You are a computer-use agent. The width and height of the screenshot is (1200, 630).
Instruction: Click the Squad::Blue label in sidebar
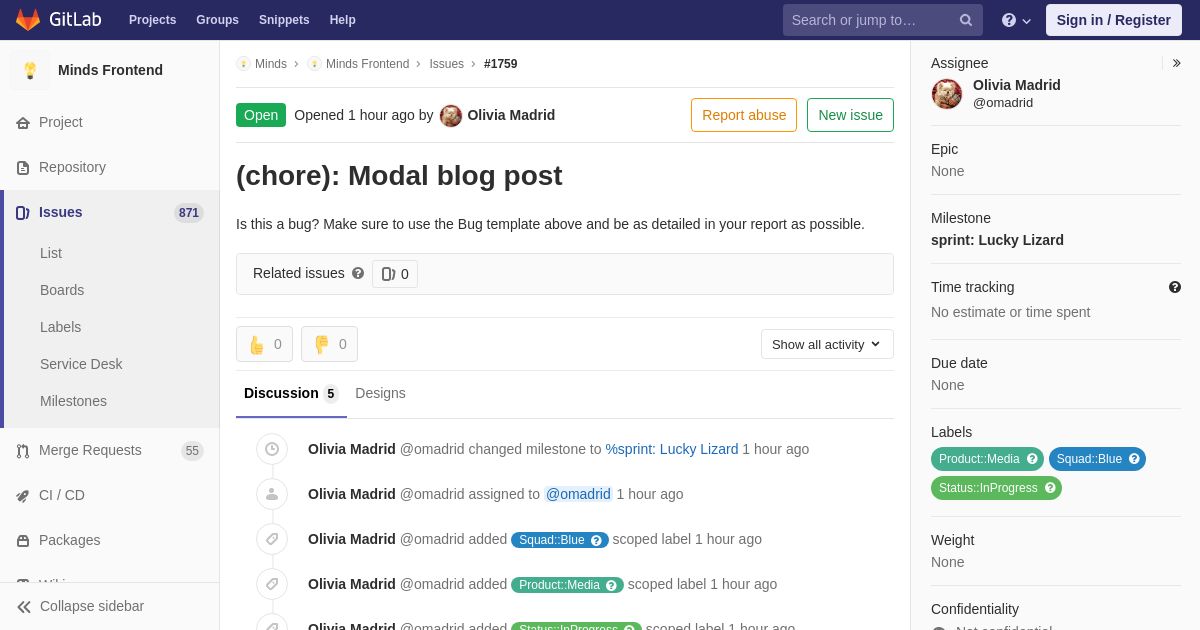coord(1097,459)
